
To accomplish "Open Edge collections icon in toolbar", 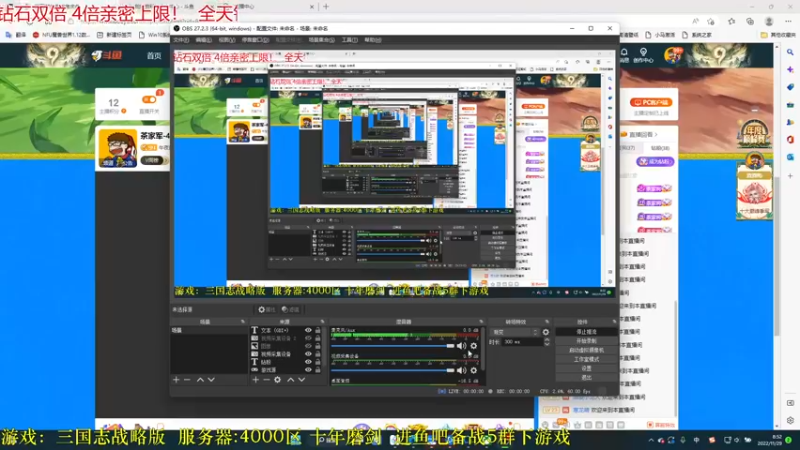I will coord(749,21).
